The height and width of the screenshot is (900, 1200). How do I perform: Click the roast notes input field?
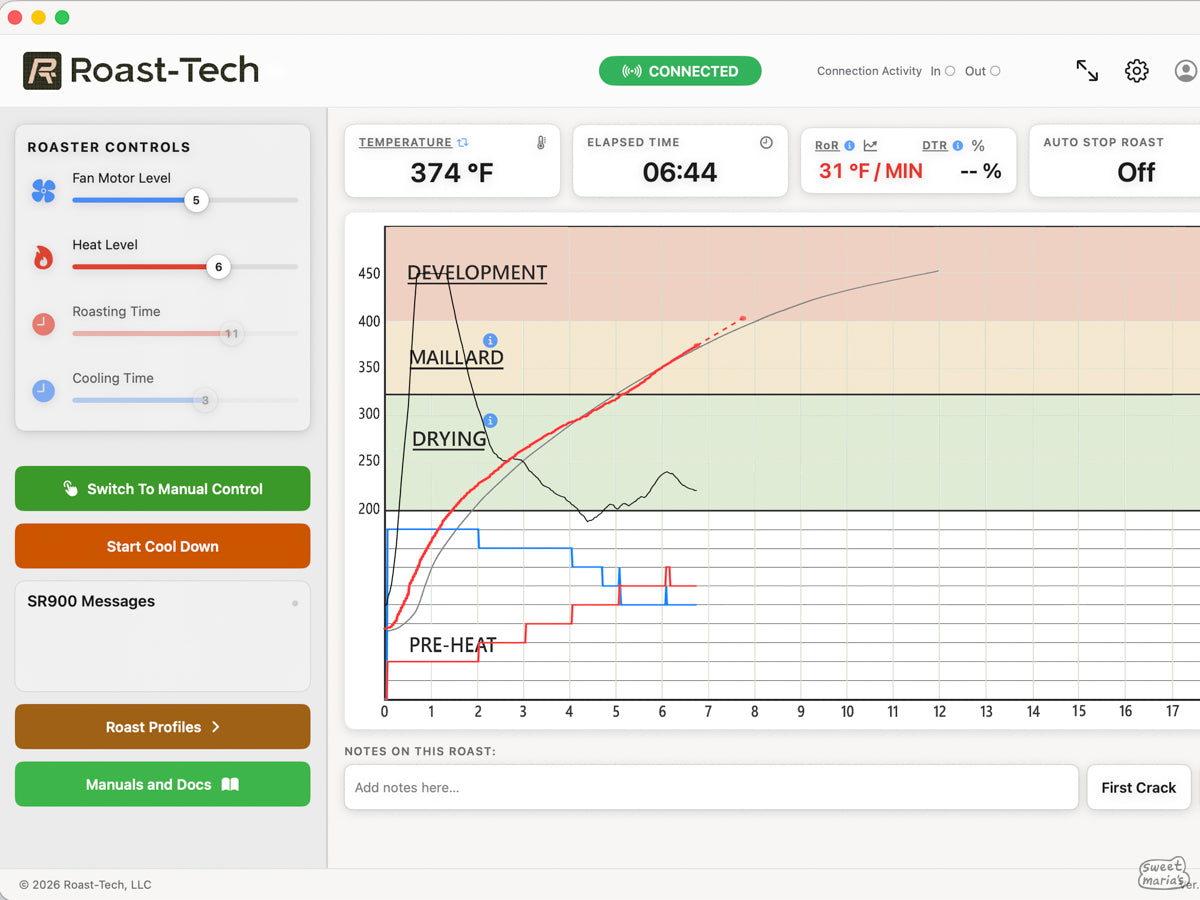click(711, 787)
